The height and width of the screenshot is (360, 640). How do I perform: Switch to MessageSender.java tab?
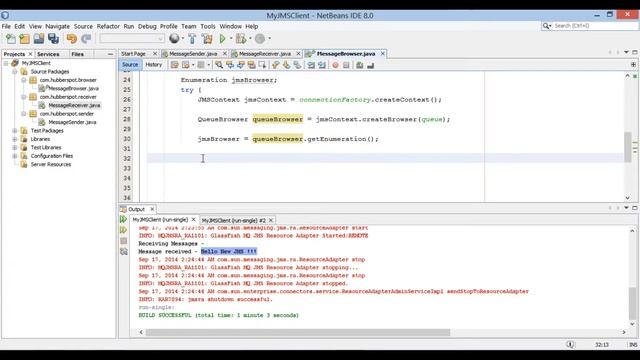pyautogui.click(x=193, y=54)
